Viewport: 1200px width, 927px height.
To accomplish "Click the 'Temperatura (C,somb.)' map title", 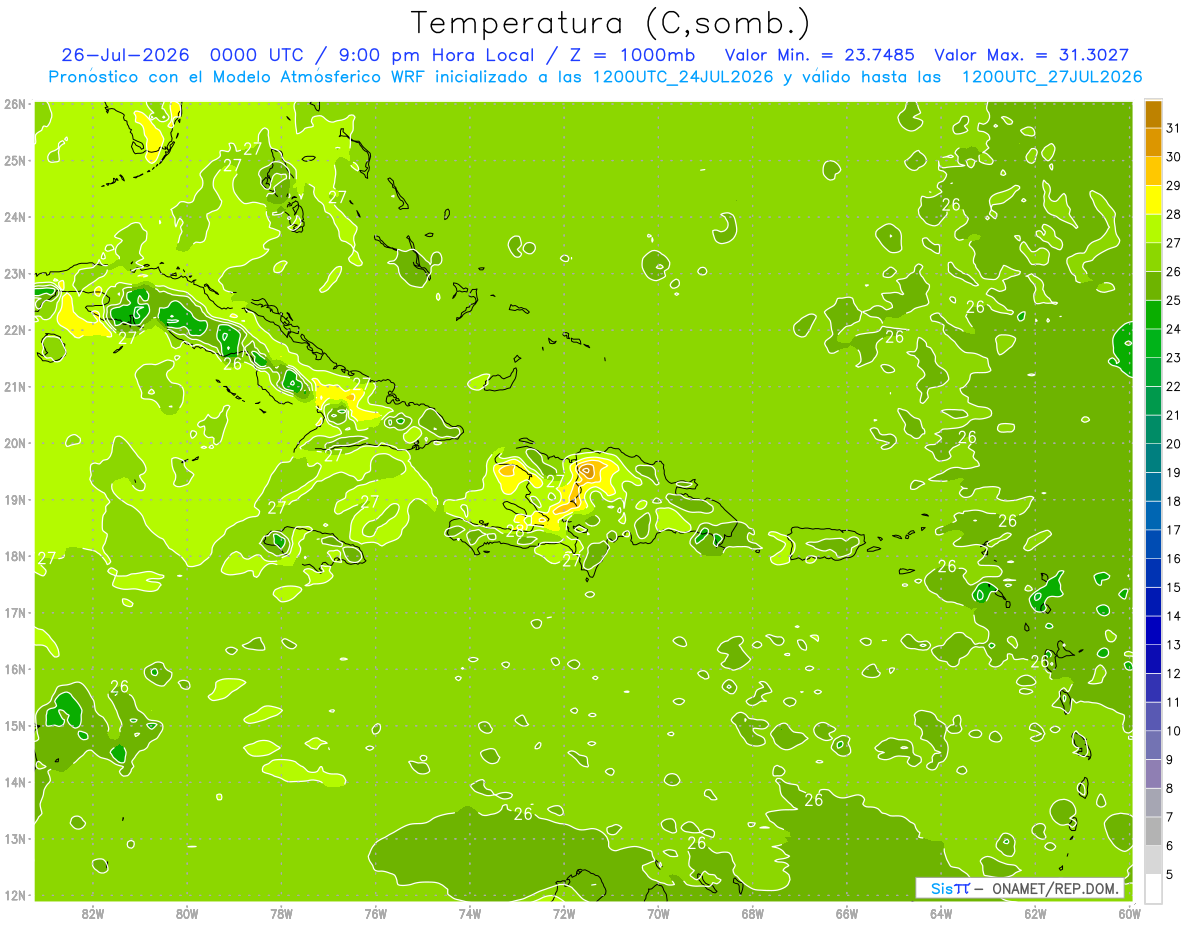I will coord(611,24).
